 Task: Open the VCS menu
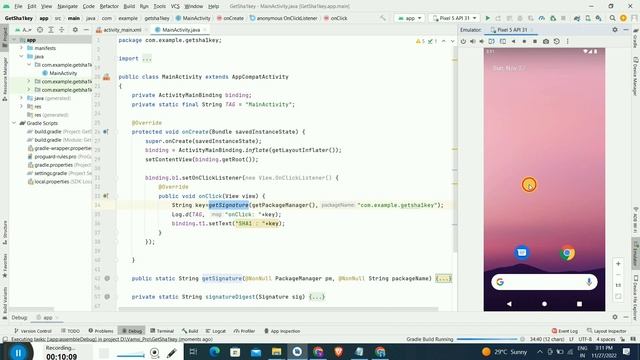[175, 6]
